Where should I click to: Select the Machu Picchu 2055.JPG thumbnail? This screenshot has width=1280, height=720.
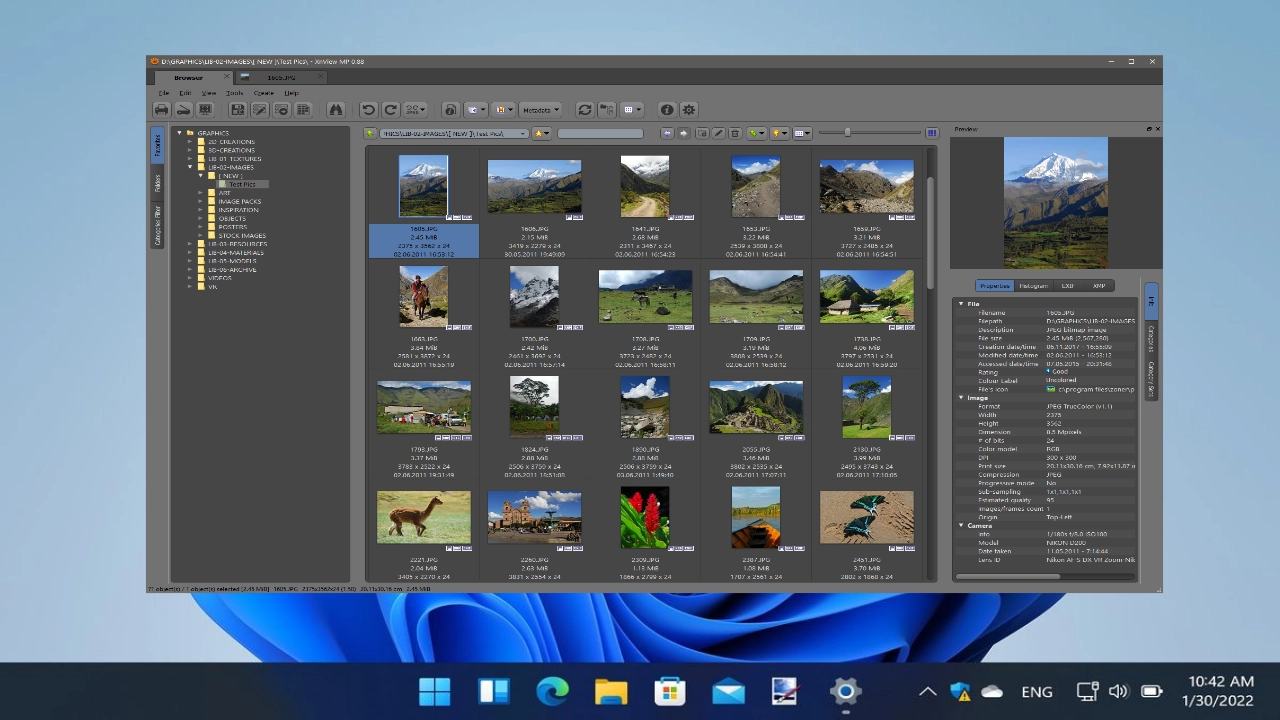[756, 408]
